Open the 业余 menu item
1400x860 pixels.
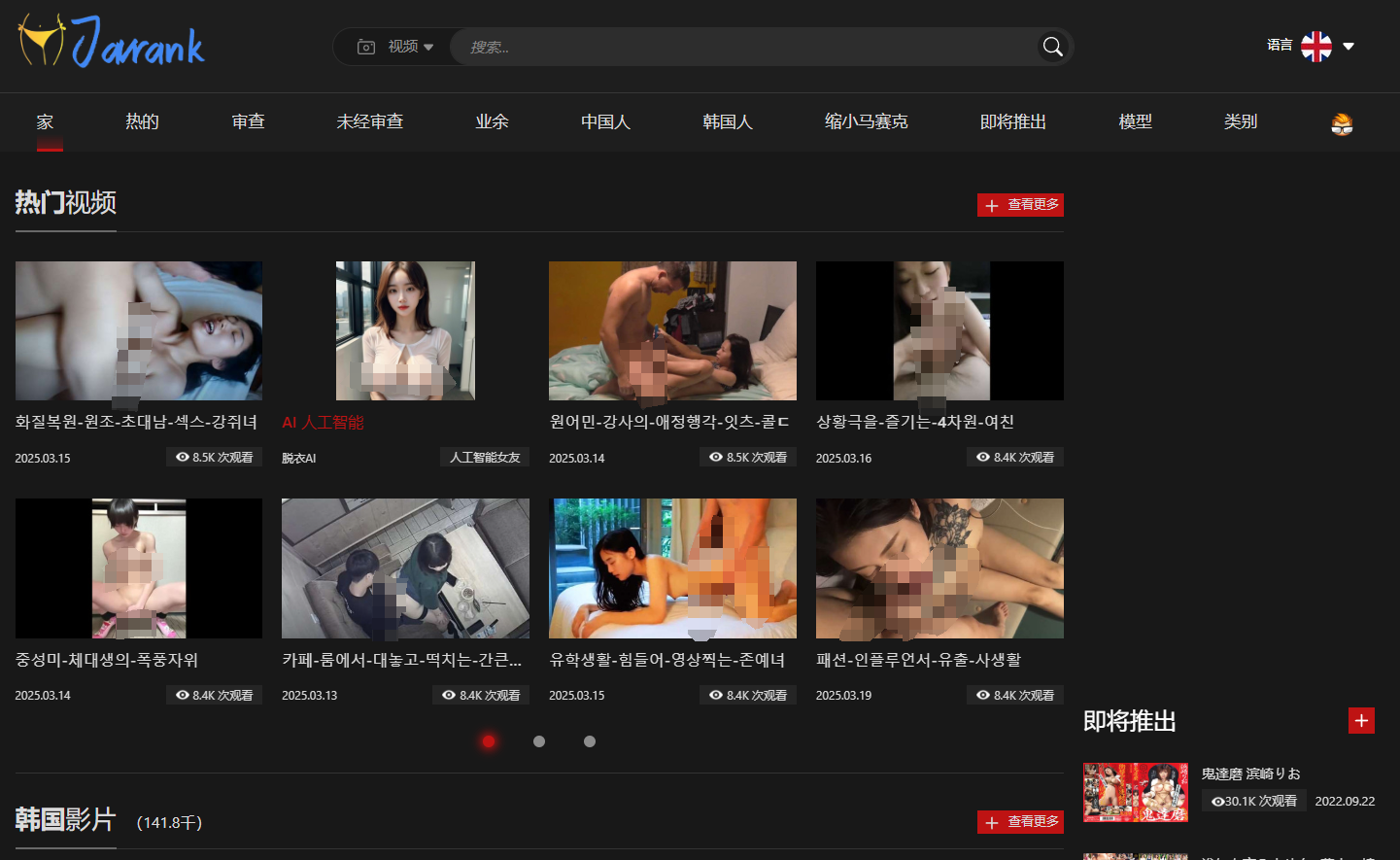[x=492, y=121]
